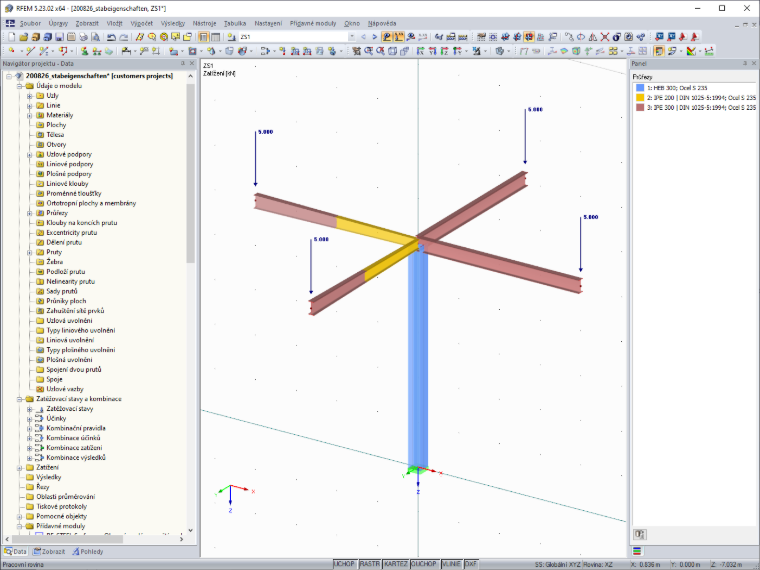Click navigator vertical scrollbar down arrow
Viewport: 760px width, 570px height.
(190, 530)
